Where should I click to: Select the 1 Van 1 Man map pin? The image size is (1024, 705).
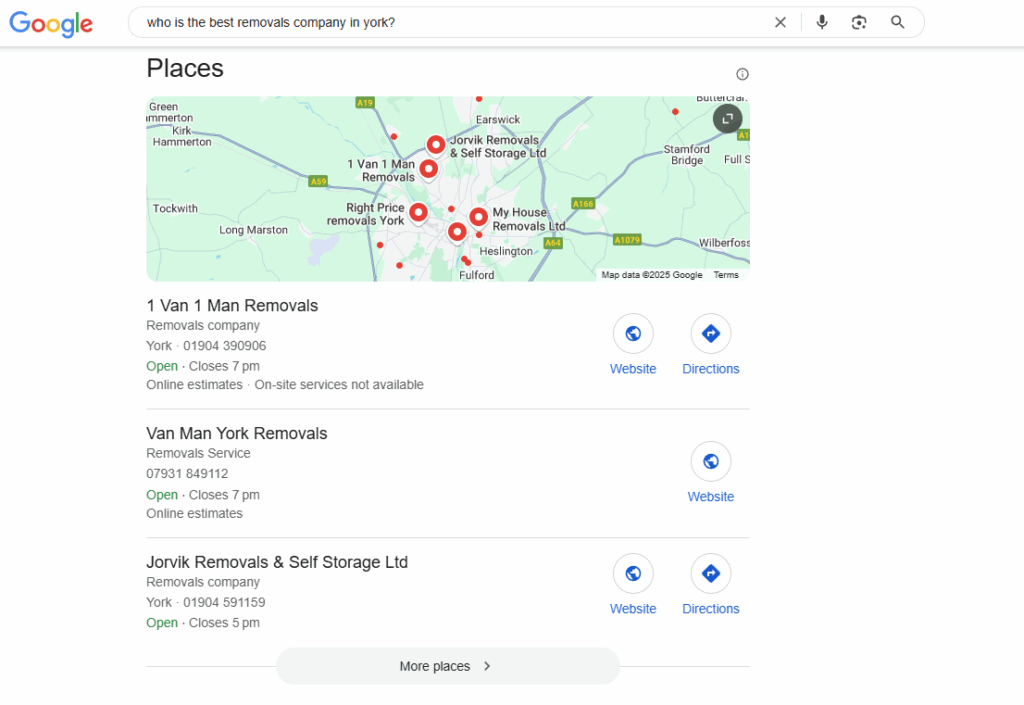(x=428, y=169)
